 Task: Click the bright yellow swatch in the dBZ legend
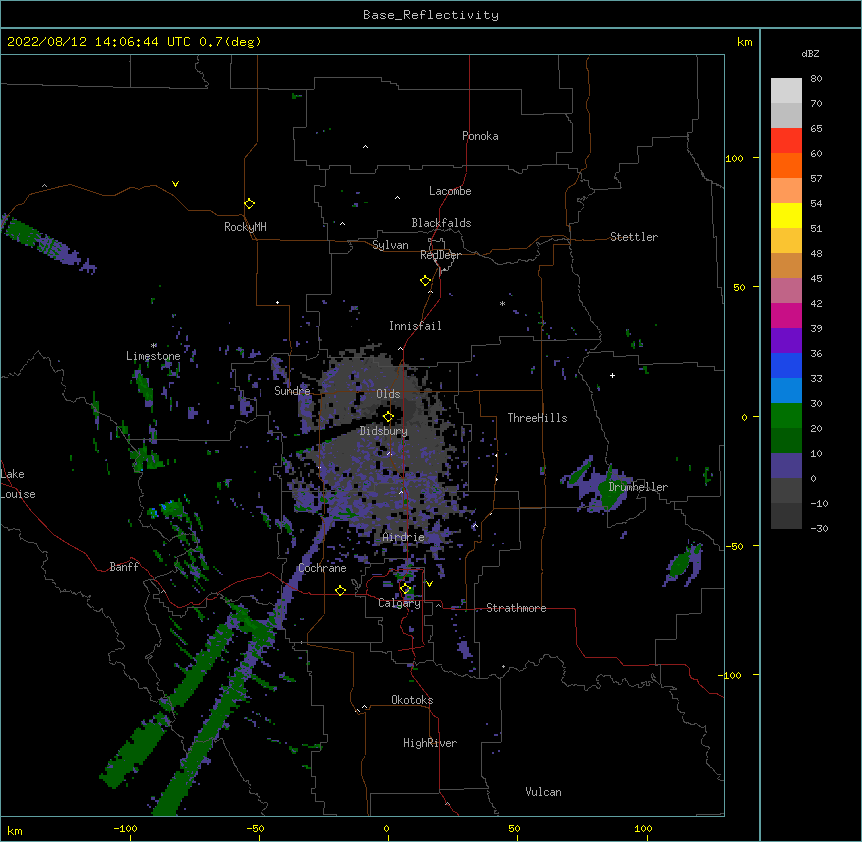[x=786, y=215]
